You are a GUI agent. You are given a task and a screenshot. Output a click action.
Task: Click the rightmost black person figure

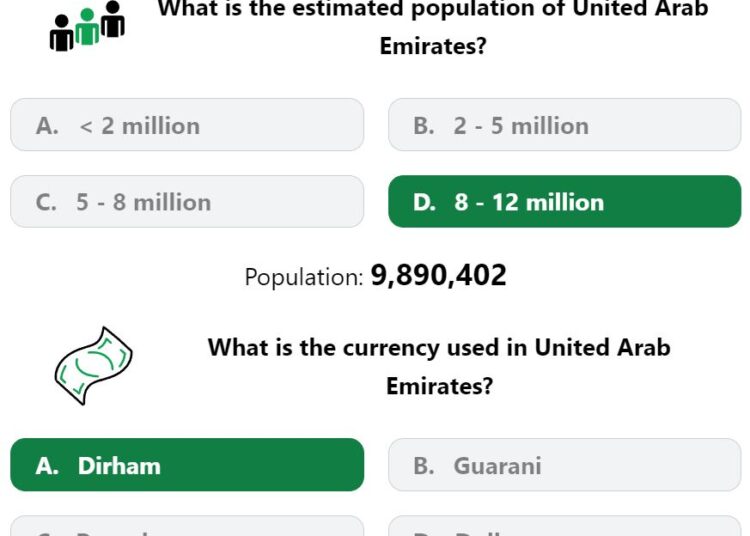point(113,19)
